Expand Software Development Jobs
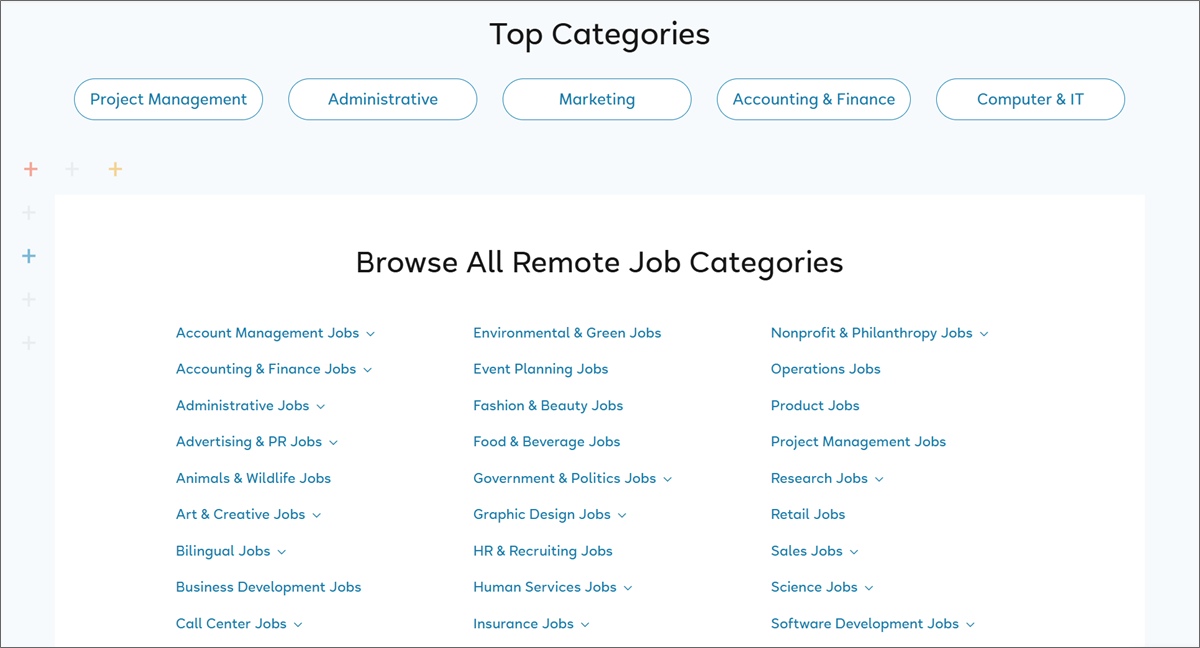This screenshot has width=1200, height=648. coord(969,623)
